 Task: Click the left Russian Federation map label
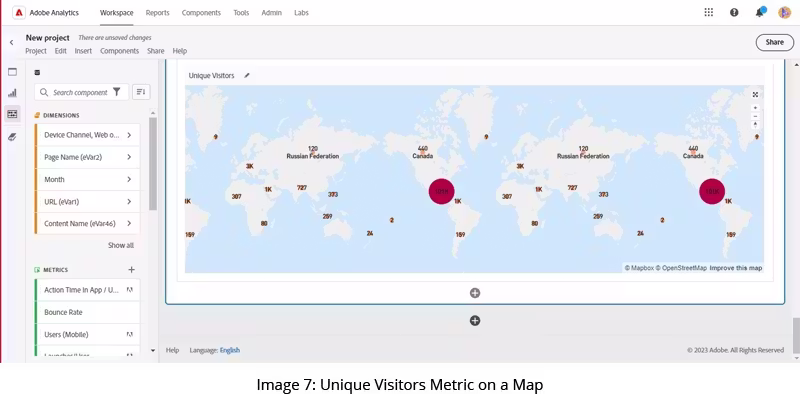(x=313, y=156)
